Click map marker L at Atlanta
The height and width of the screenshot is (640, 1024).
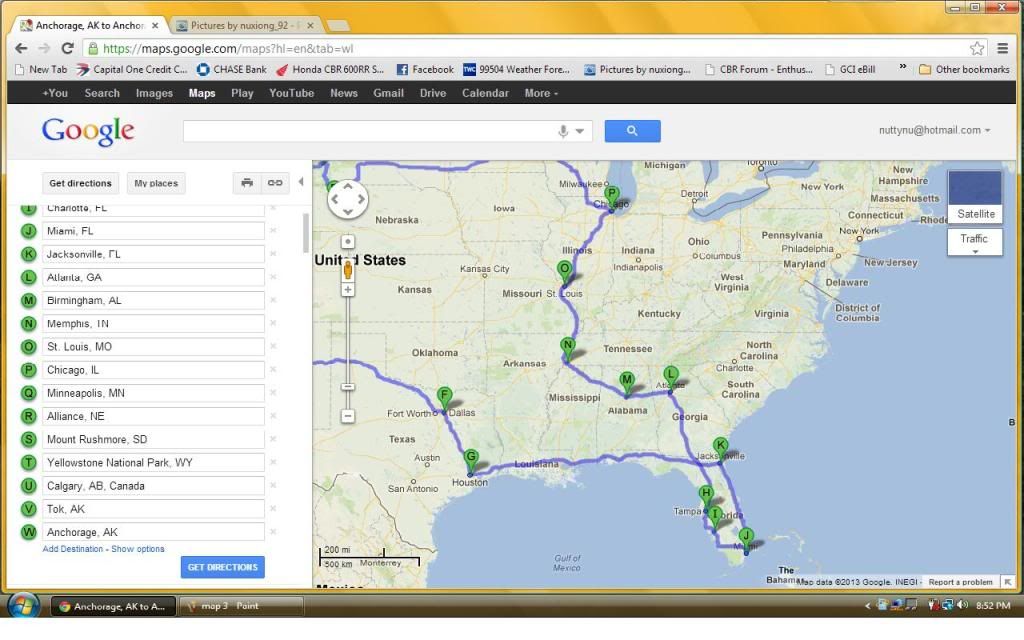click(x=670, y=378)
